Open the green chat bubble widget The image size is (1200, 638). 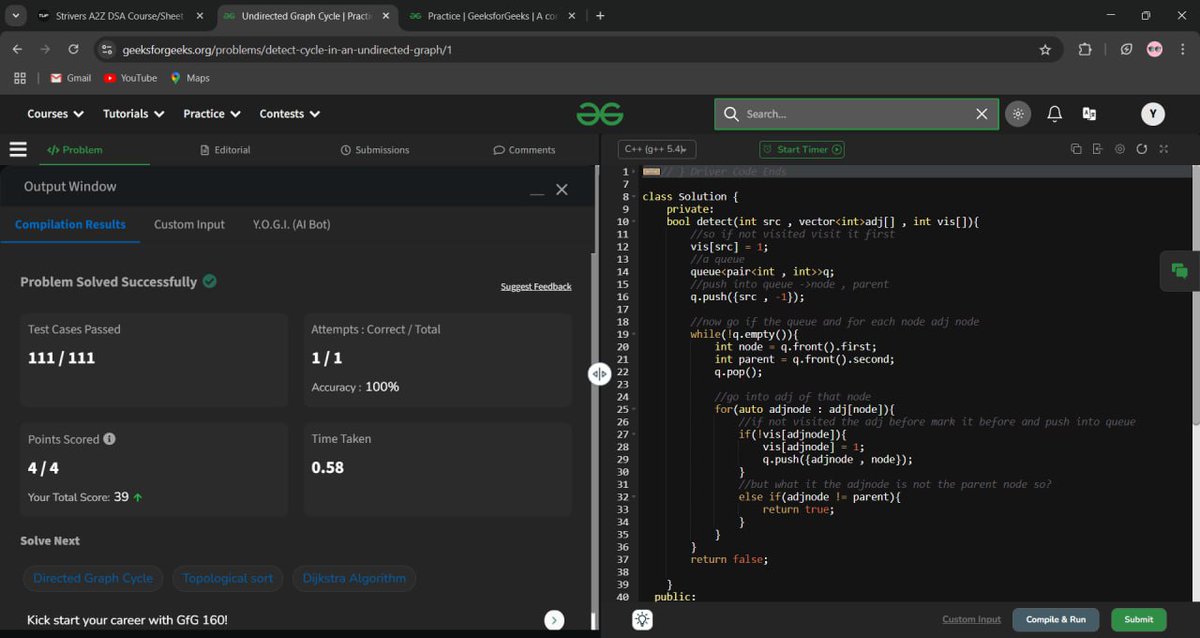click(x=1180, y=270)
